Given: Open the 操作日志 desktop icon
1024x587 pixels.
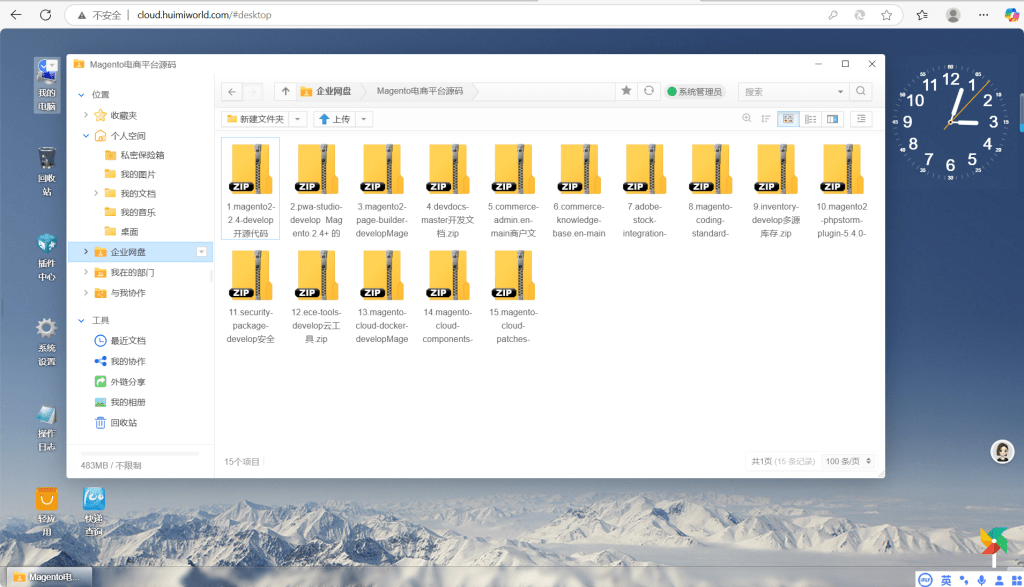Looking at the screenshot, I should point(46,428).
